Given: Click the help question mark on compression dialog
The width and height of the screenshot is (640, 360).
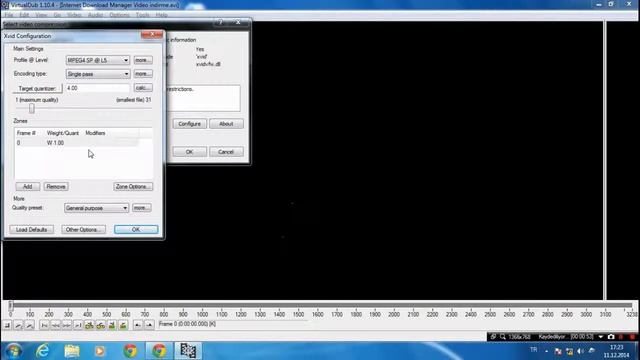Looking at the screenshot, I should coord(220,22).
